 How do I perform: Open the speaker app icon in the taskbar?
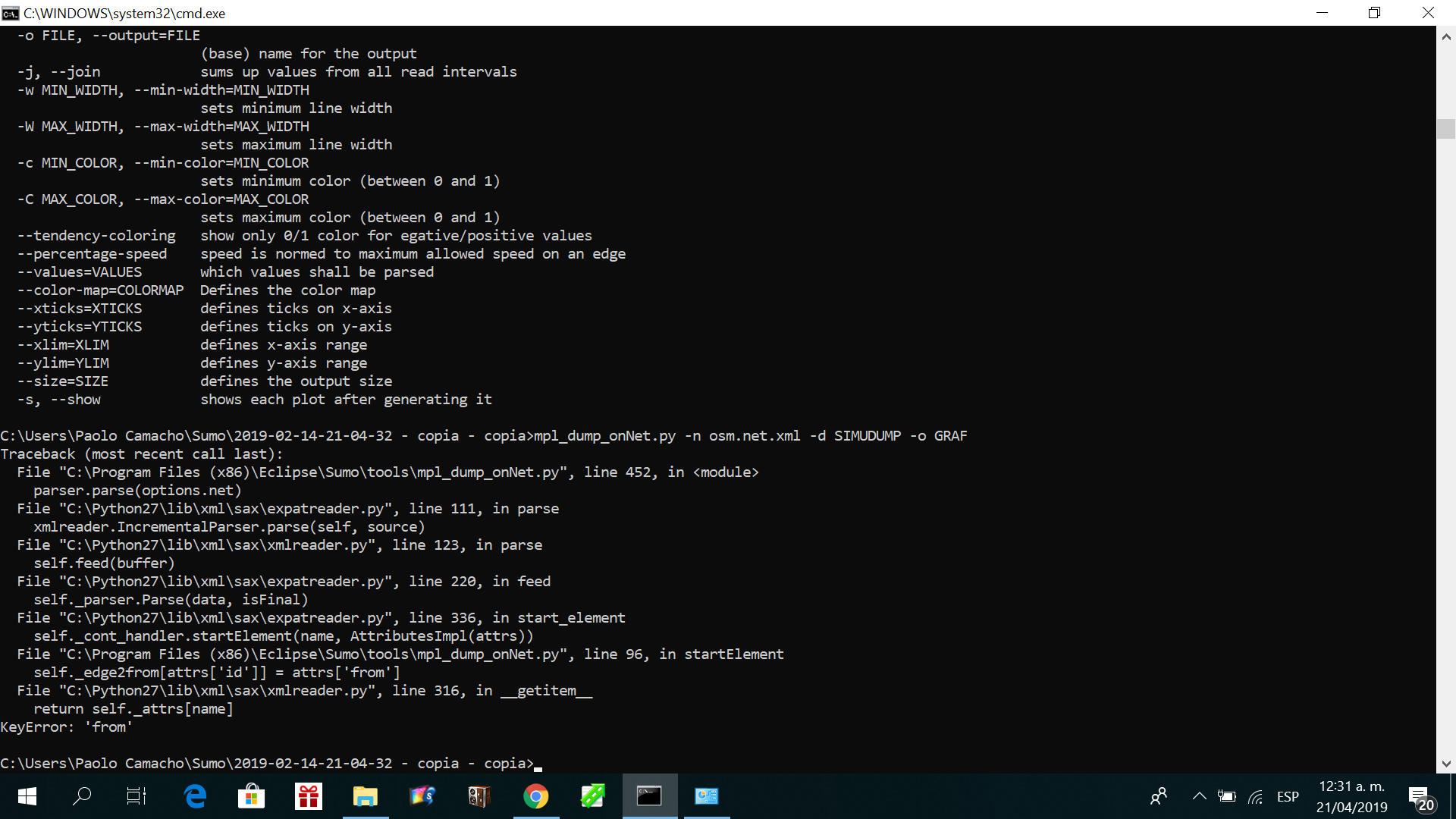(x=479, y=796)
